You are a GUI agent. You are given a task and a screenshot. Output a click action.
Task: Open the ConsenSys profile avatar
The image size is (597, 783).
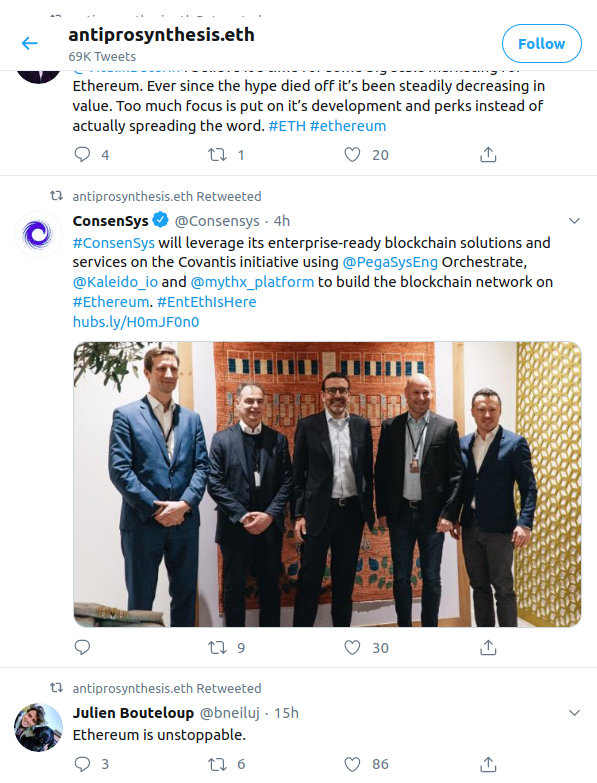click(38, 234)
